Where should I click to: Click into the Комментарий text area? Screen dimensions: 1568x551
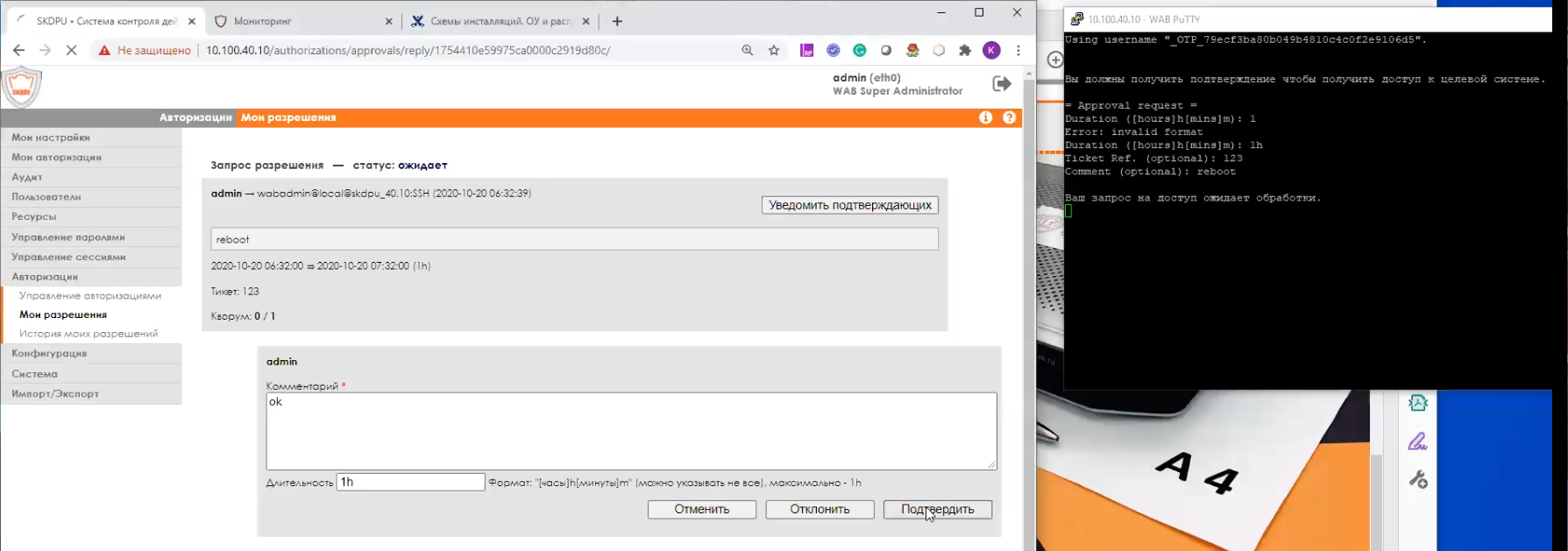631,431
